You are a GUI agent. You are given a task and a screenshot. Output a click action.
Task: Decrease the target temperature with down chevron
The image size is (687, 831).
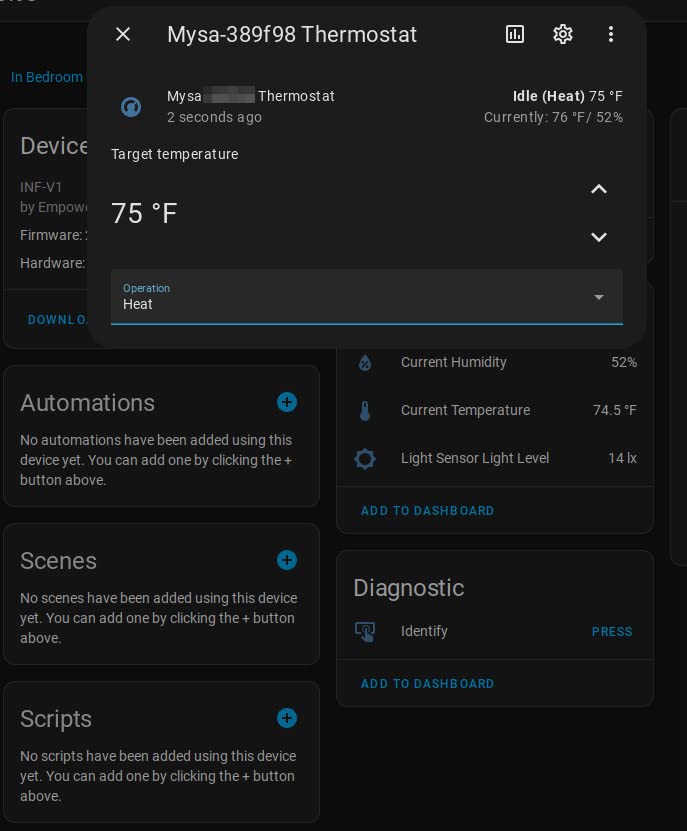pos(599,237)
